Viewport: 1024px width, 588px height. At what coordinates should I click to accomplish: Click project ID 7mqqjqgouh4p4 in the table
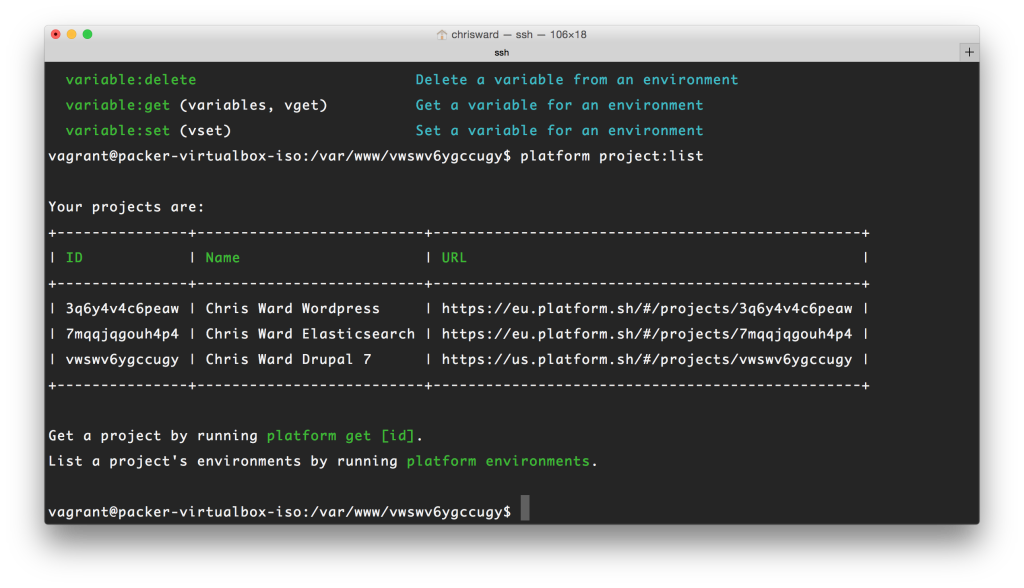(x=122, y=334)
